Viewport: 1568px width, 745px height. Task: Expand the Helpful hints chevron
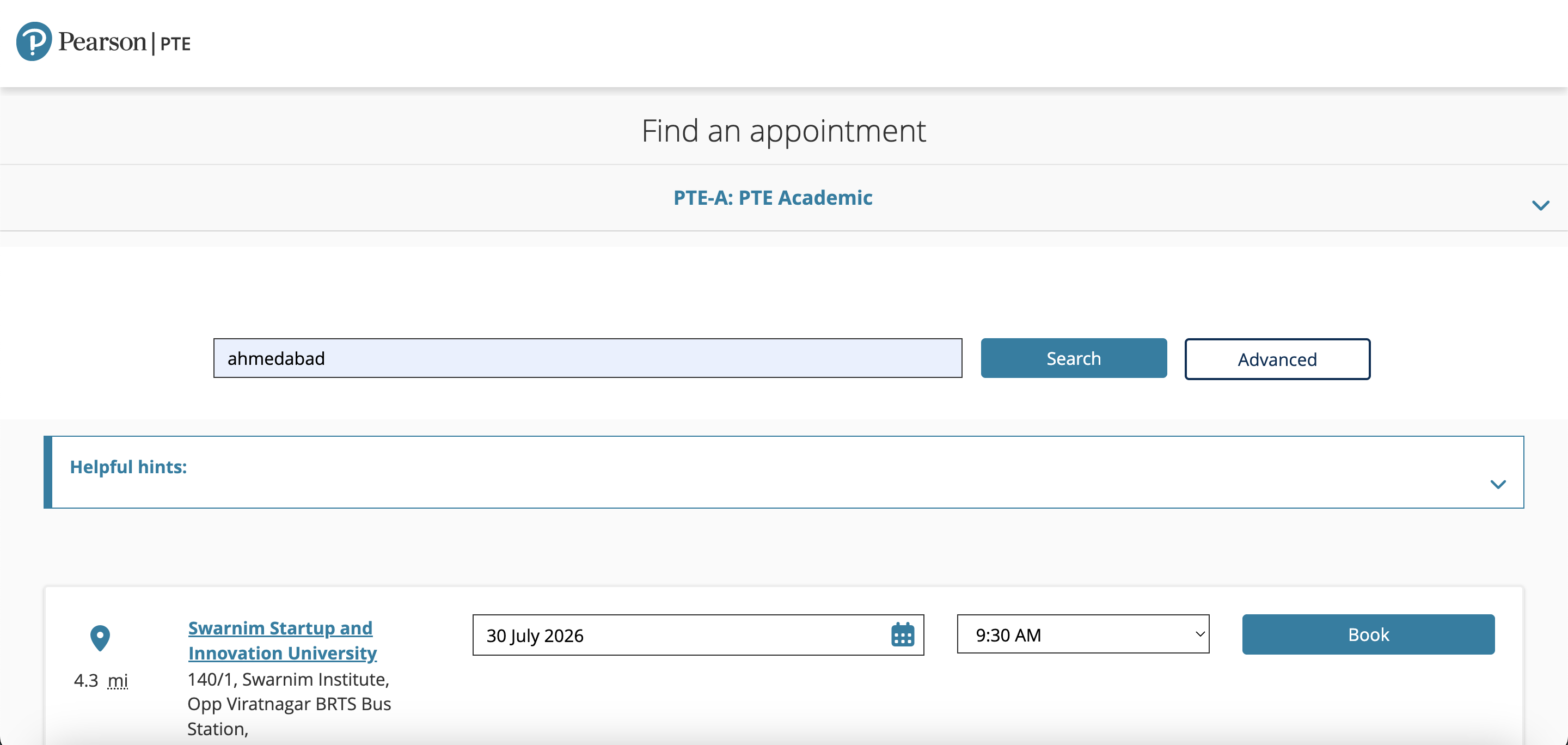click(1498, 484)
